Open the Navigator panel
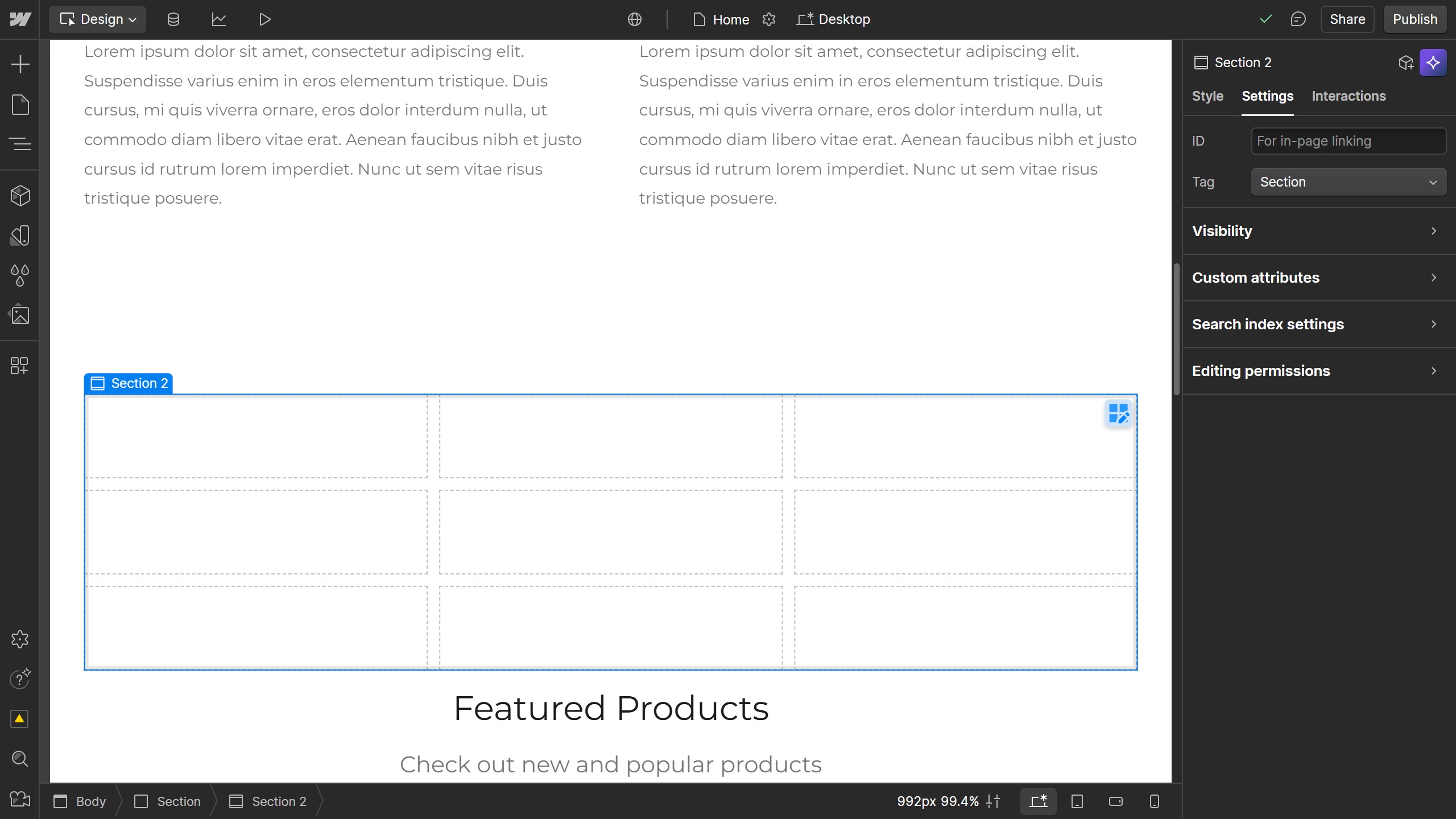 click(x=20, y=143)
